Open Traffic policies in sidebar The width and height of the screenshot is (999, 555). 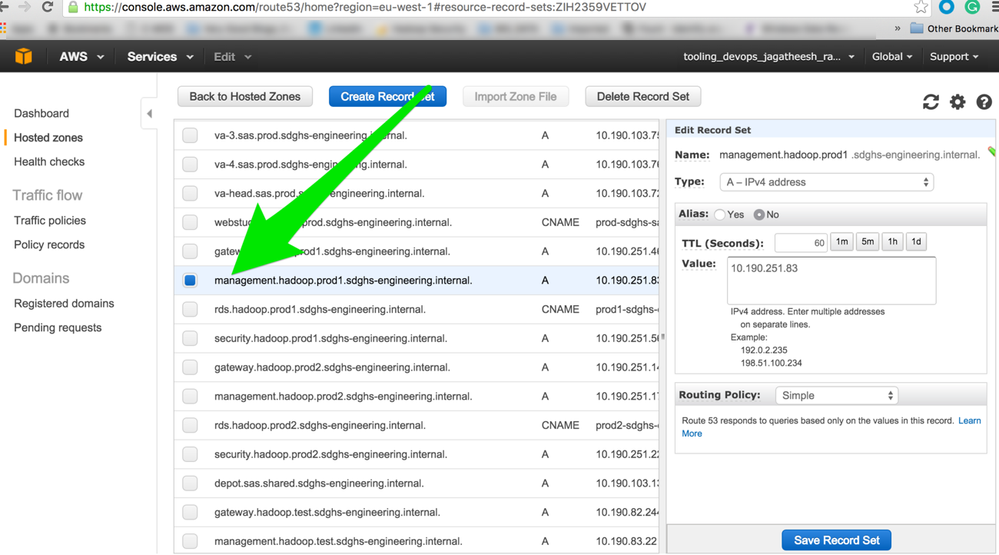pos(50,220)
